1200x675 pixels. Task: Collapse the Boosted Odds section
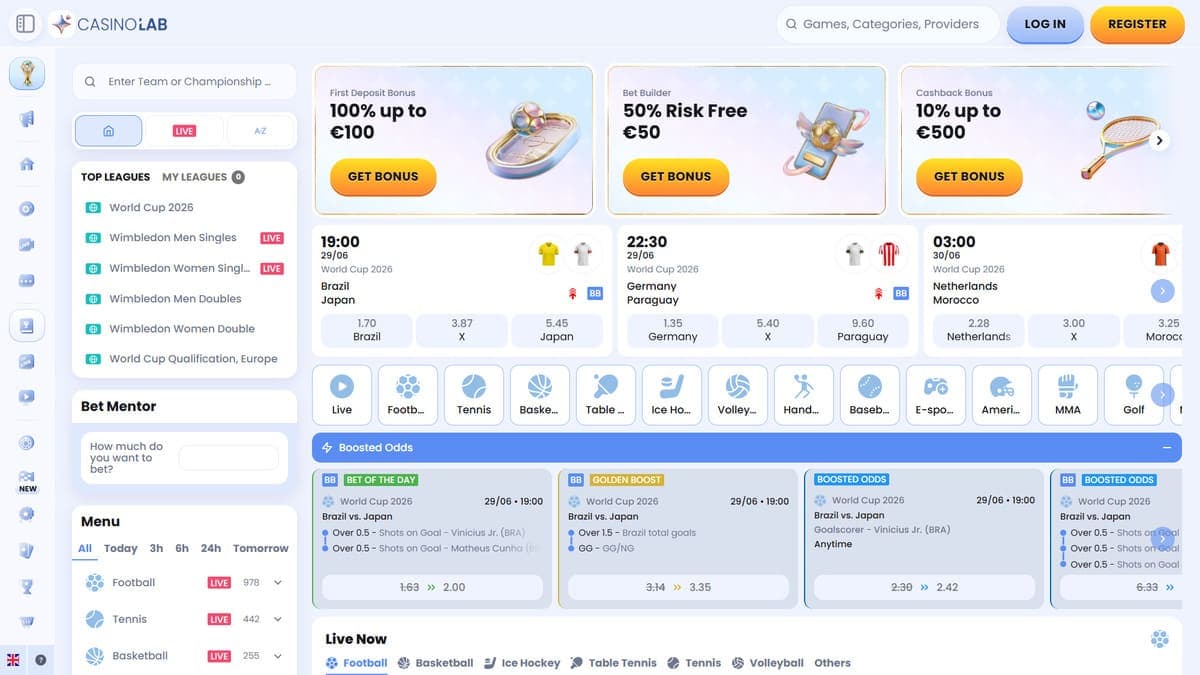pos(1167,447)
